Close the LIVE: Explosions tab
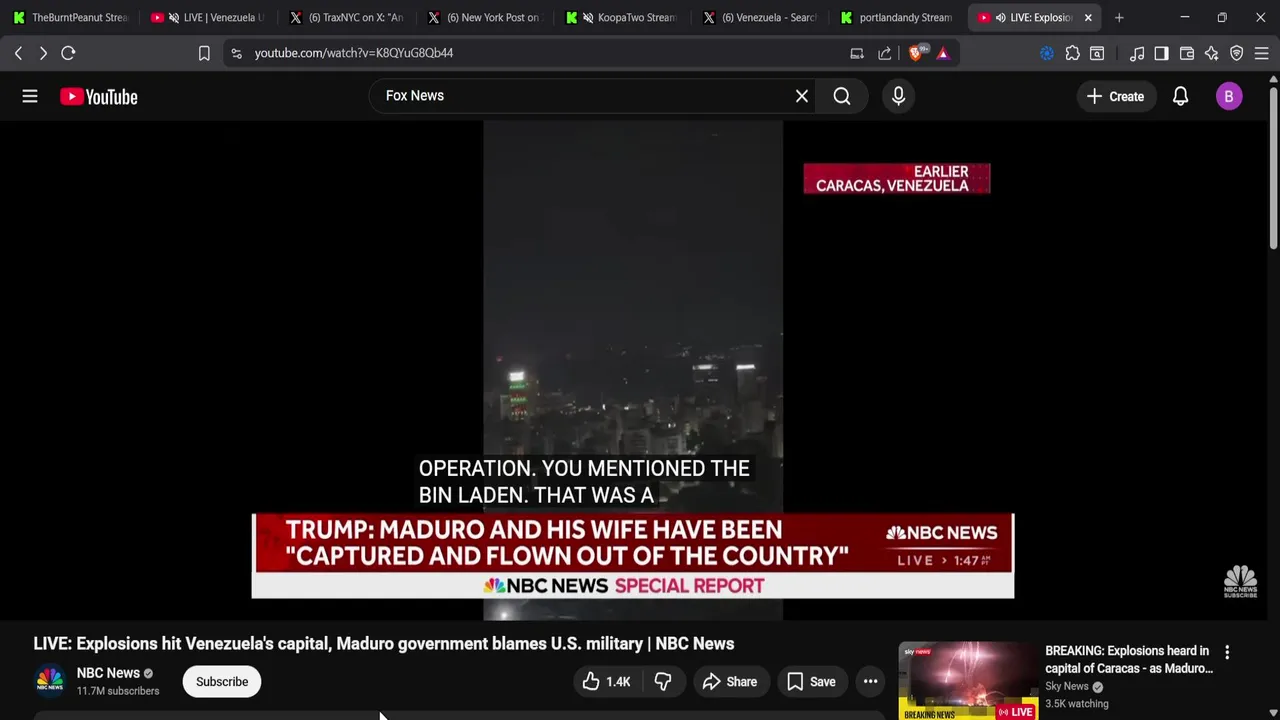The height and width of the screenshot is (720, 1280). 1088,17
